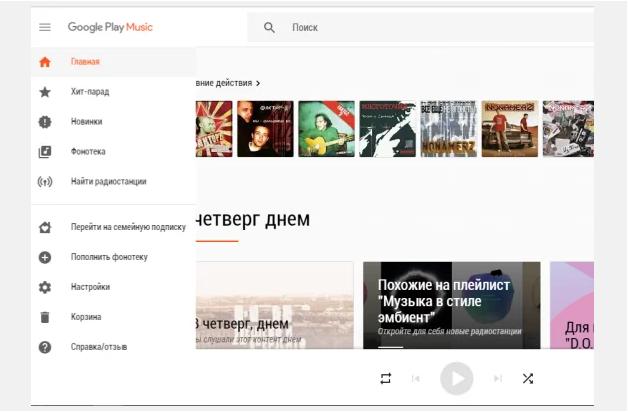Click Перейти на семейную подписку link
The width and height of the screenshot is (628, 412).
(128, 227)
